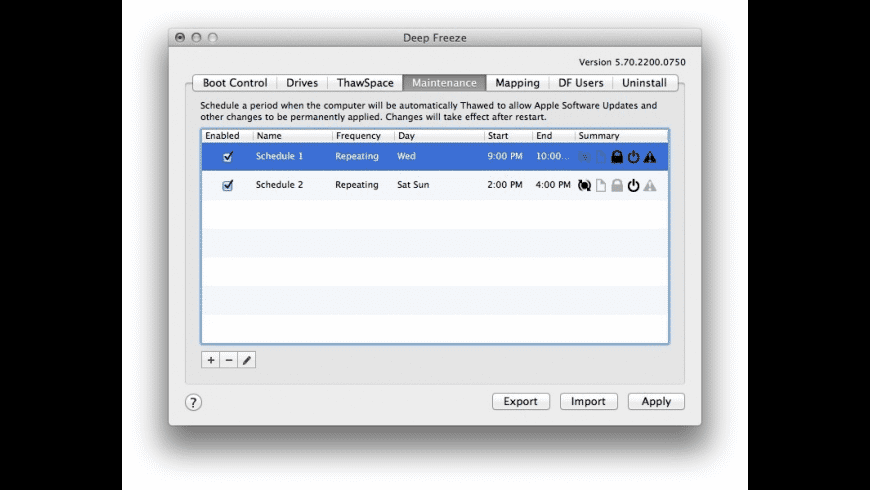Click the lock icon in Schedule 1 summary

point(616,157)
